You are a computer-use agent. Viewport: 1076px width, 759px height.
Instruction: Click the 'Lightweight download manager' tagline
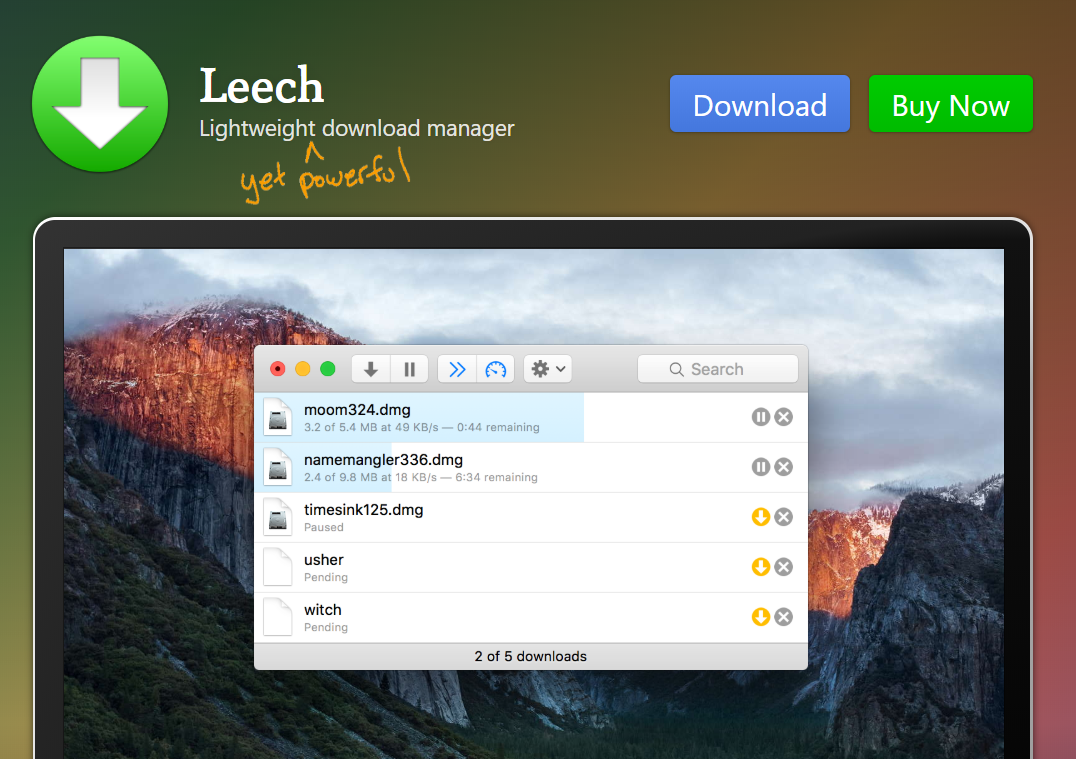[357, 129]
